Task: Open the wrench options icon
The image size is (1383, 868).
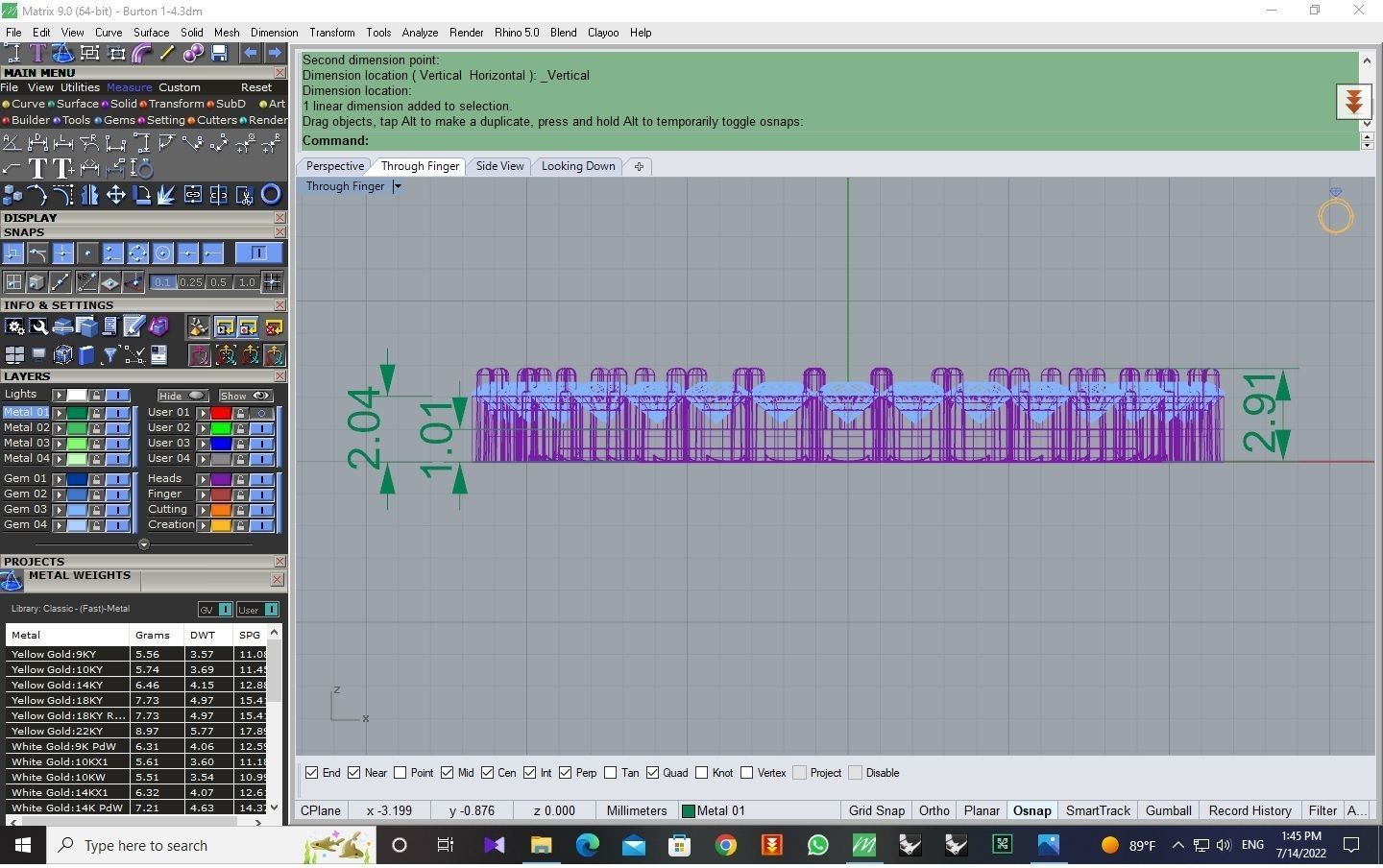Action: (38, 327)
